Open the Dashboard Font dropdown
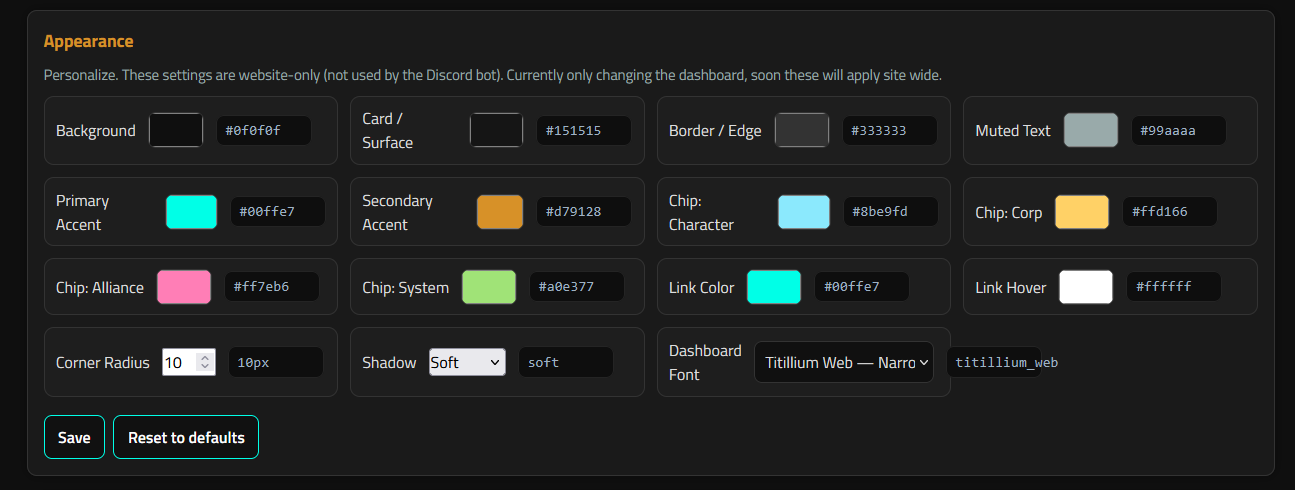 click(x=843, y=362)
